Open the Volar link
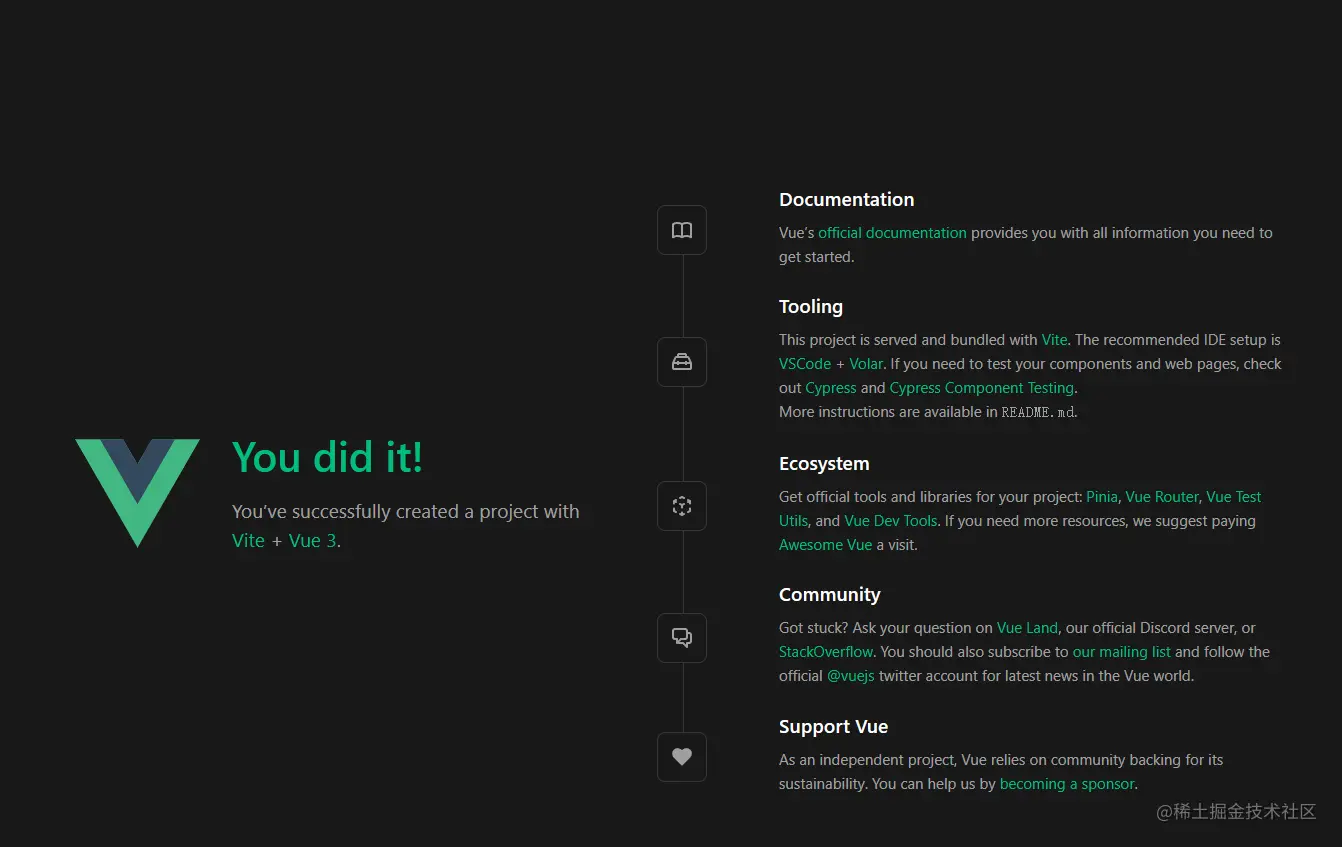 click(866, 364)
